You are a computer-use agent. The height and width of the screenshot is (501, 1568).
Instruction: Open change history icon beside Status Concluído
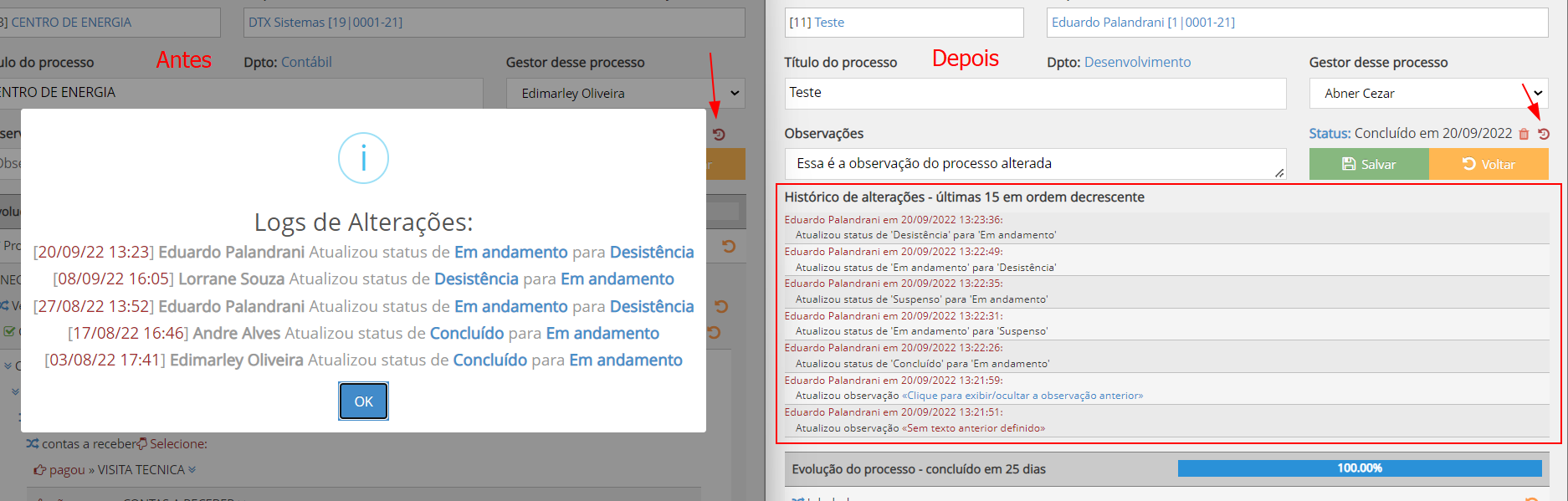[x=1544, y=134]
